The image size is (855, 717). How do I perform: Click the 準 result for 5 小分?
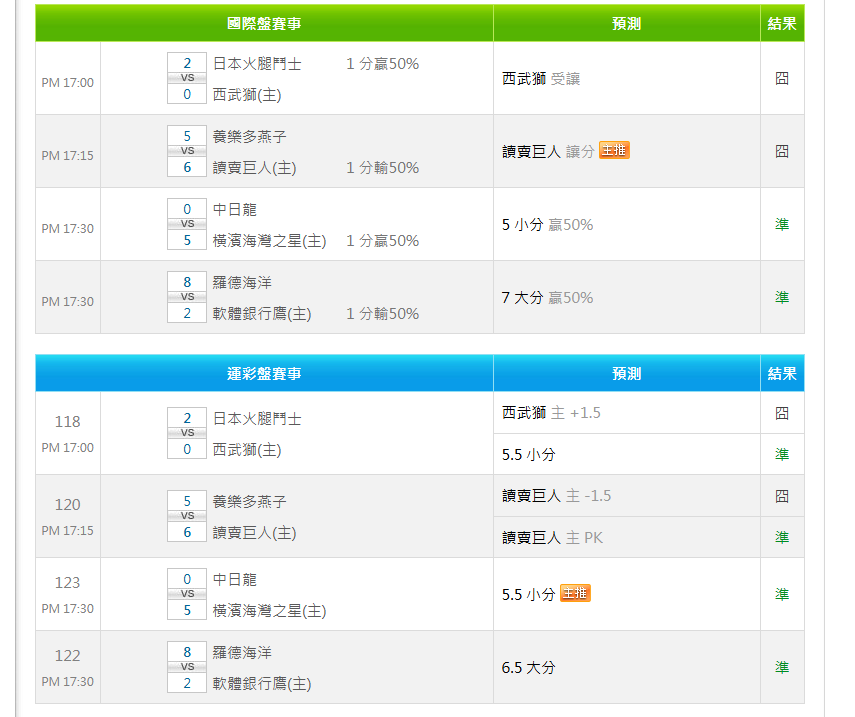click(x=782, y=224)
